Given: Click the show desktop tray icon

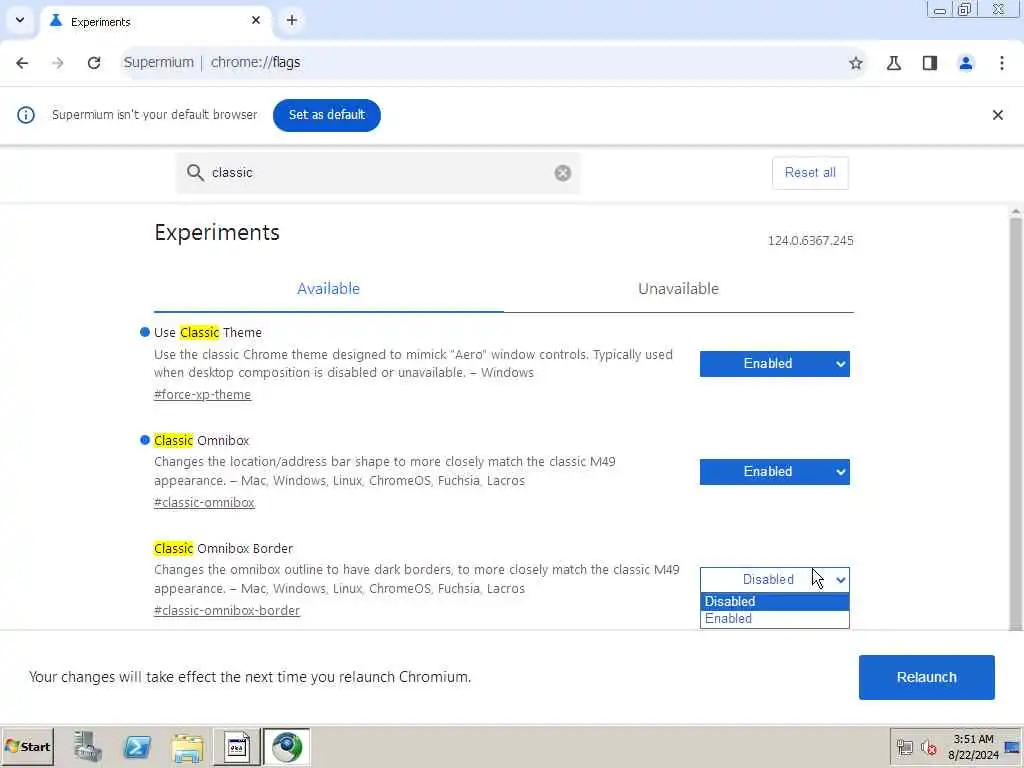Looking at the screenshot, I should pos(1012,746).
